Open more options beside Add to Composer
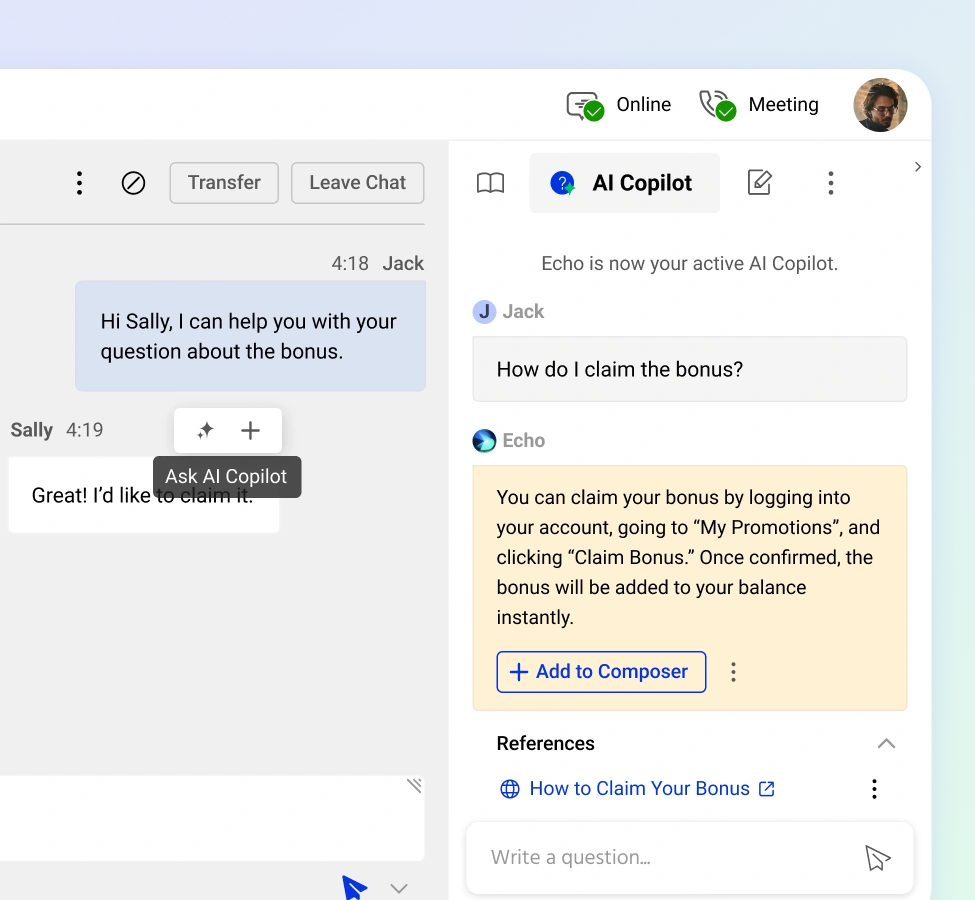The width and height of the screenshot is (975, 900). click(733, 672)
